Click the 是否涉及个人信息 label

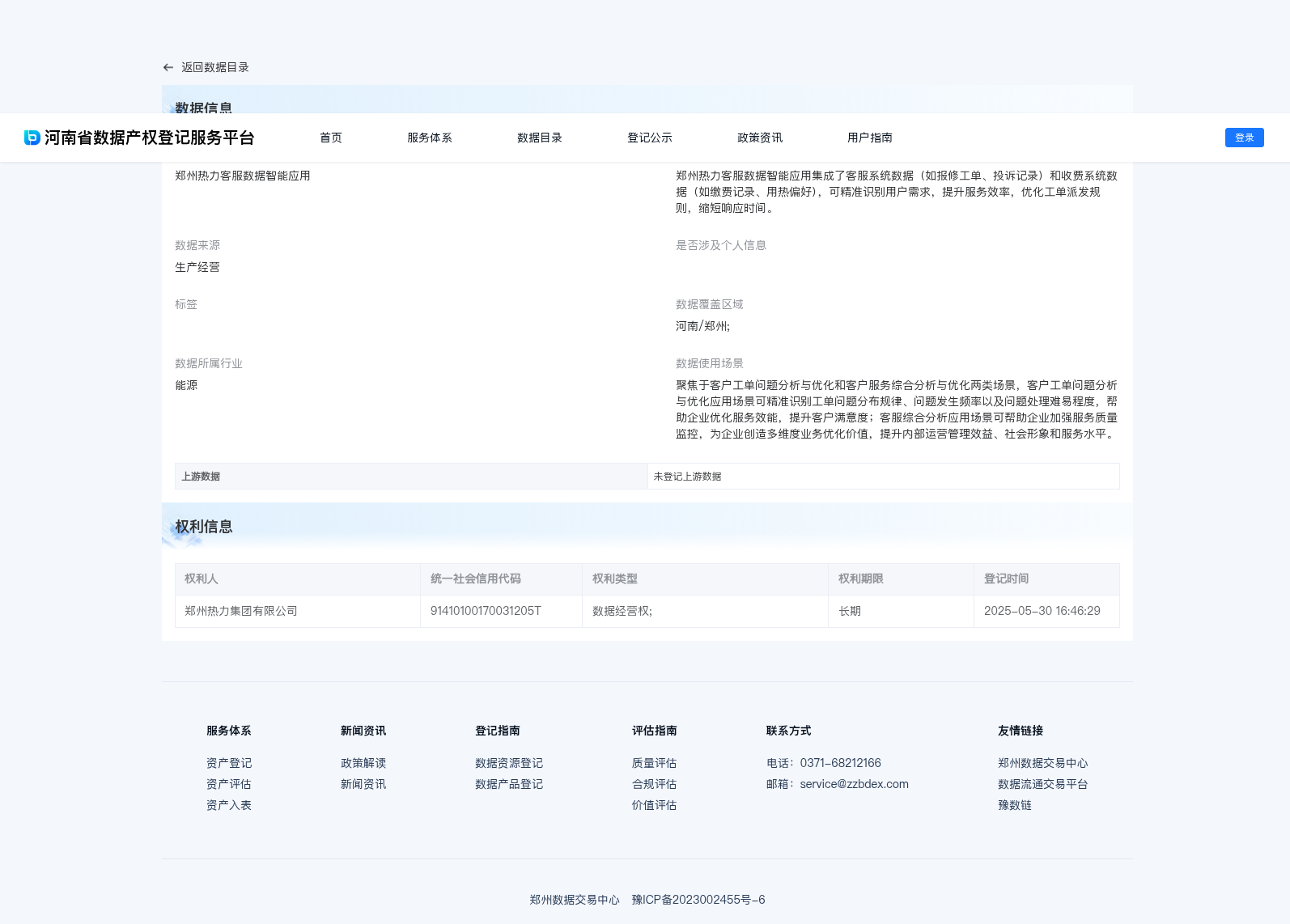[x=721, y=245]
